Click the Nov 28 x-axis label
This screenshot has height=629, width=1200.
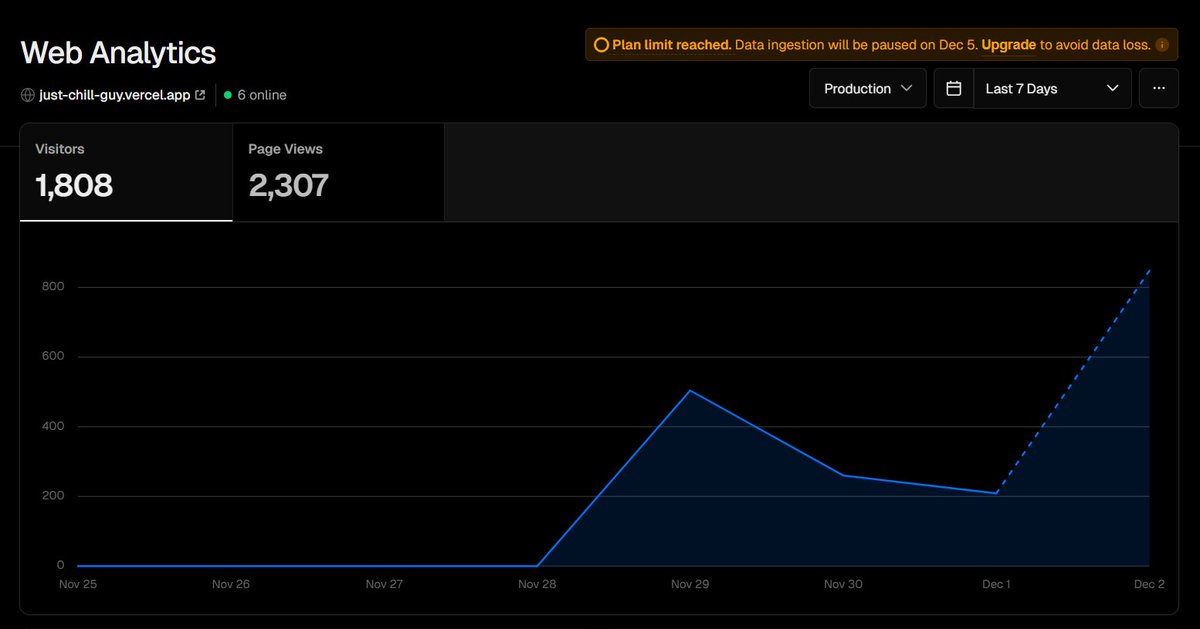537,584
